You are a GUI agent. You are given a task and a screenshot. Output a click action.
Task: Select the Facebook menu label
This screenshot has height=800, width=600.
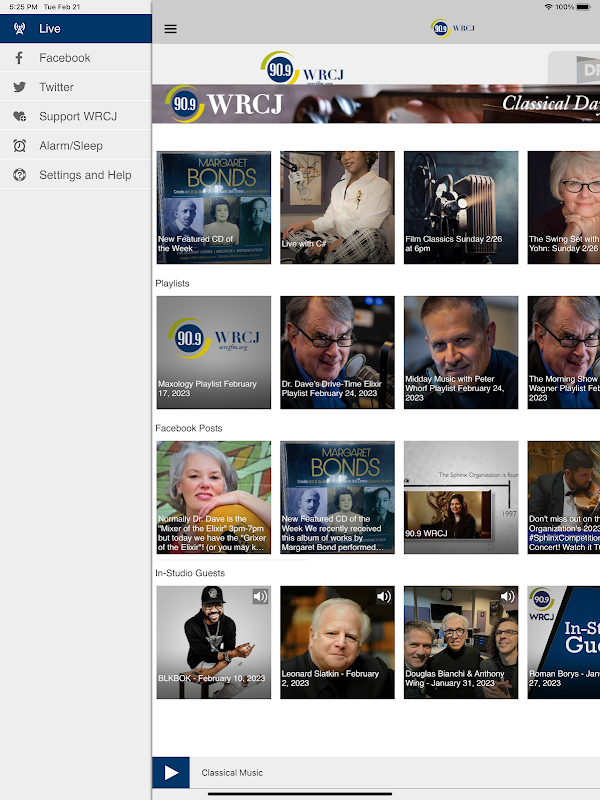(65, 58)
